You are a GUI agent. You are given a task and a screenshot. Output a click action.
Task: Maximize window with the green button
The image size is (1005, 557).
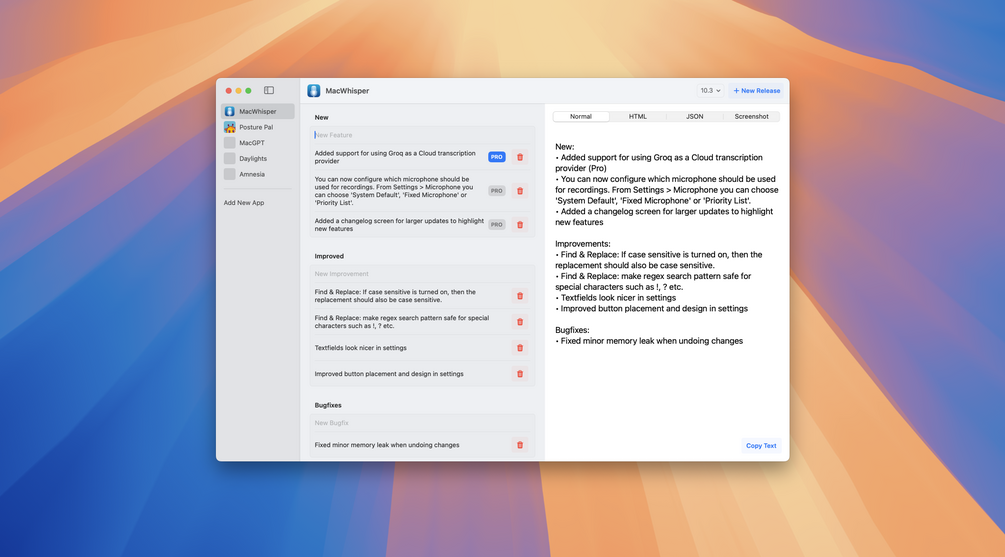(248, 91)
